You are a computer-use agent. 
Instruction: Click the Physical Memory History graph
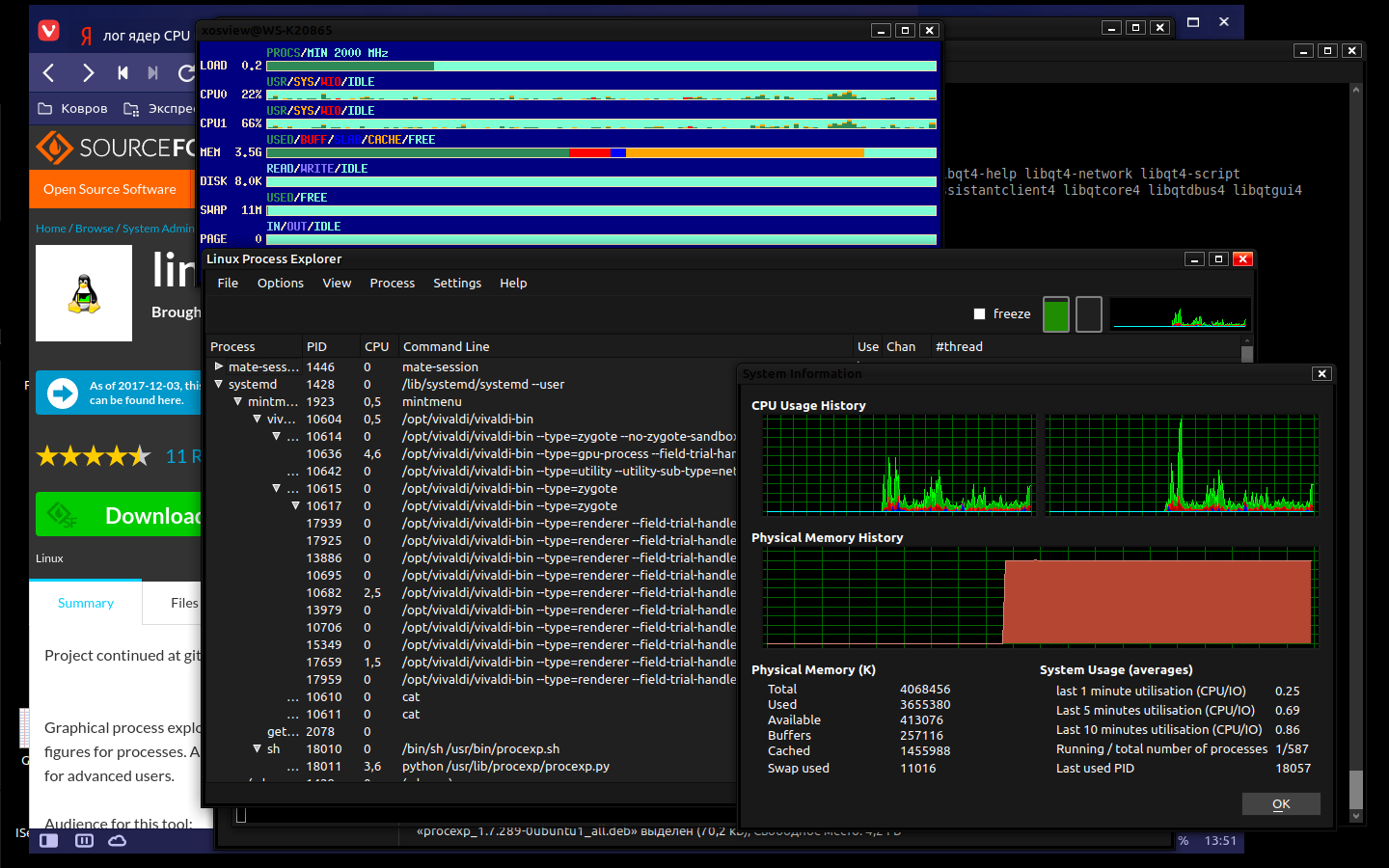point(1040,598)
